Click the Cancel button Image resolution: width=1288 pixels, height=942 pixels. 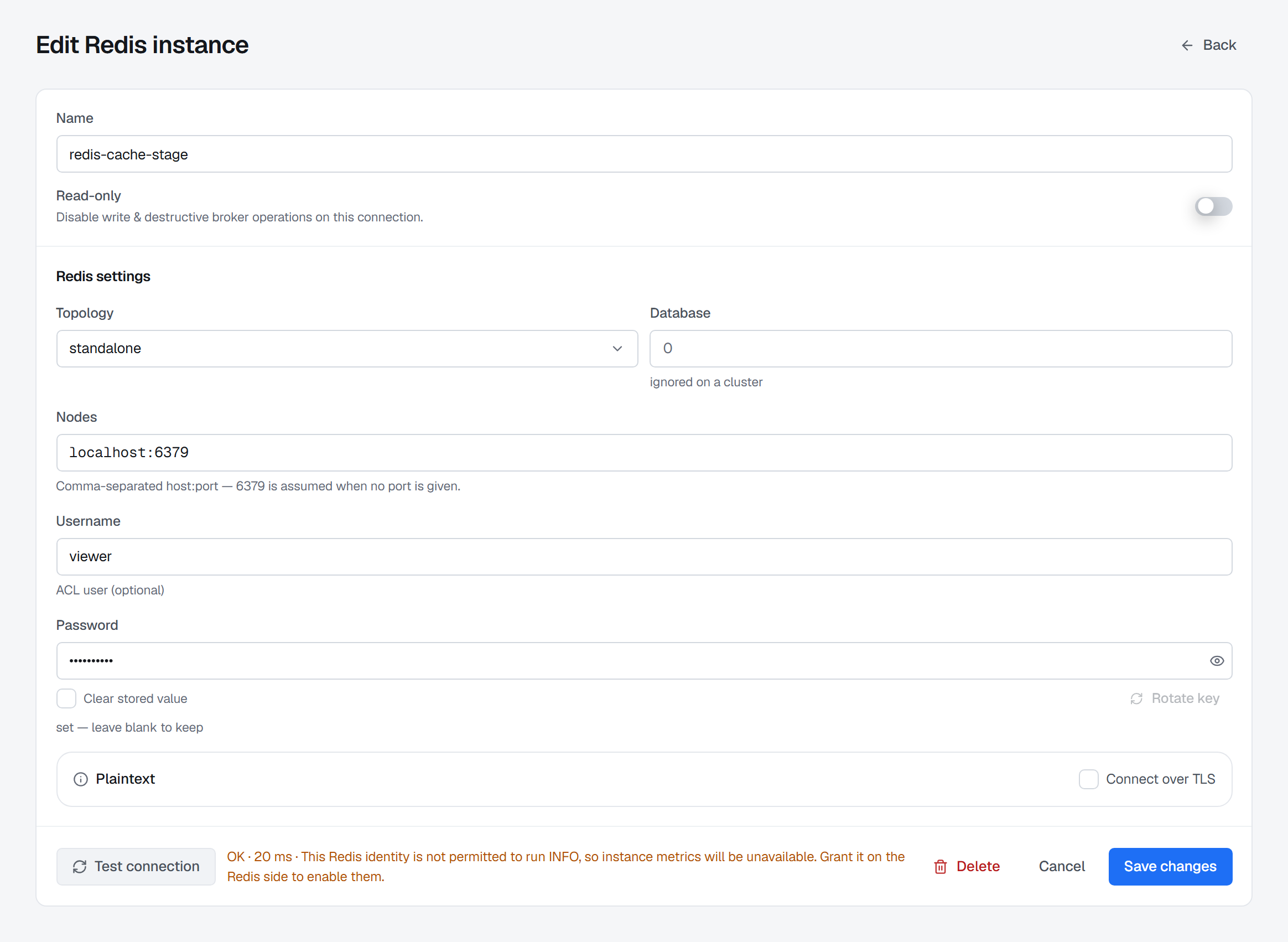1062,867
